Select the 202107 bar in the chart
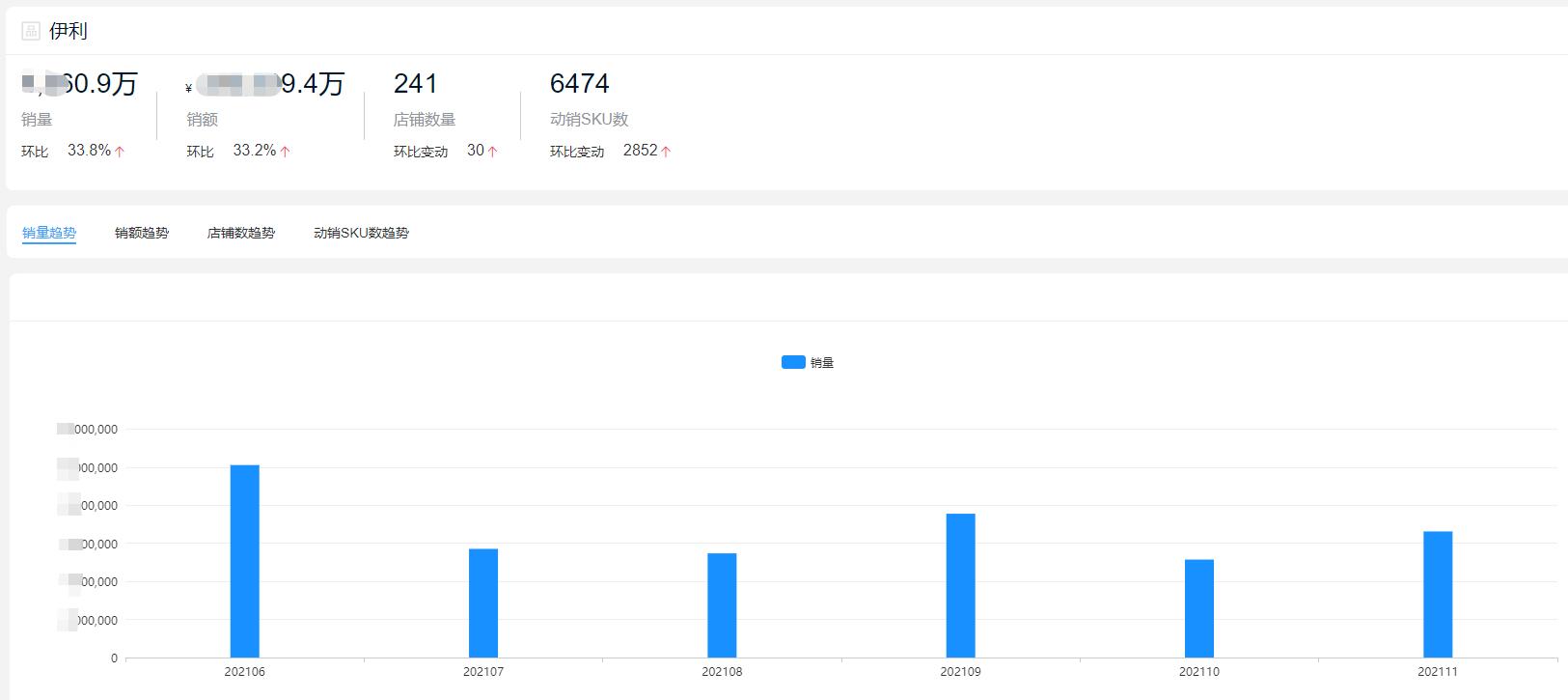The height and width of the screenshot is (700, 1568). [483, 603]
